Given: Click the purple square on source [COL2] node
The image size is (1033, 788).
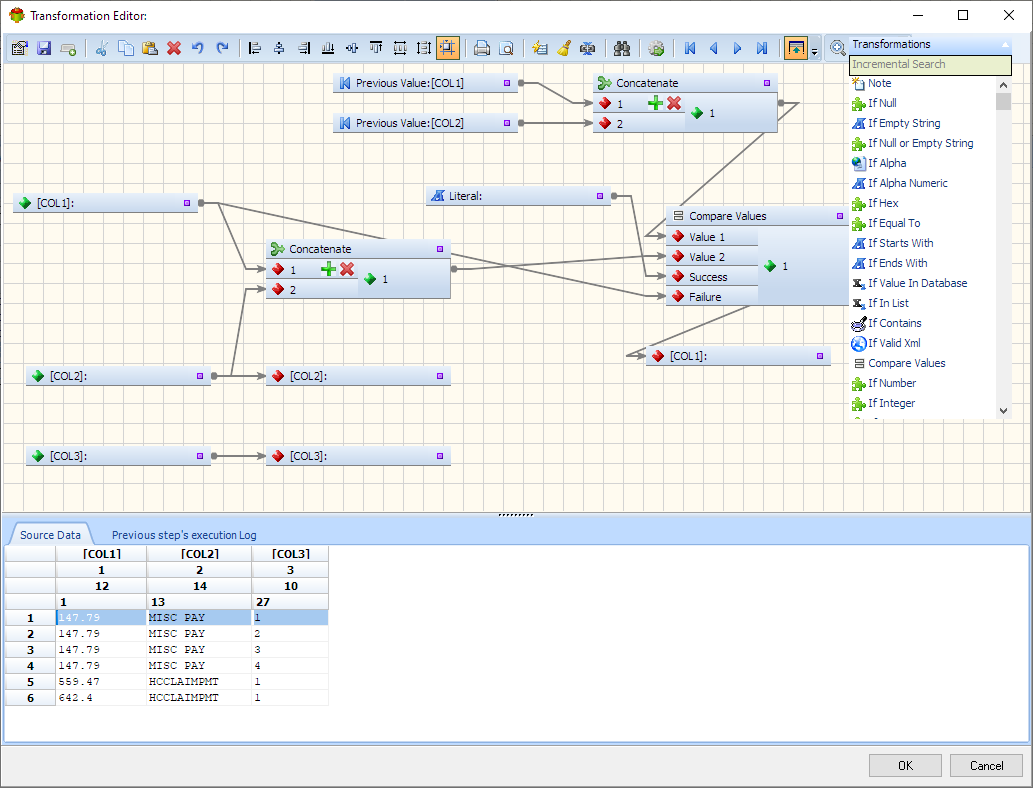Looking at the screenshot, I should pos(200,376).
